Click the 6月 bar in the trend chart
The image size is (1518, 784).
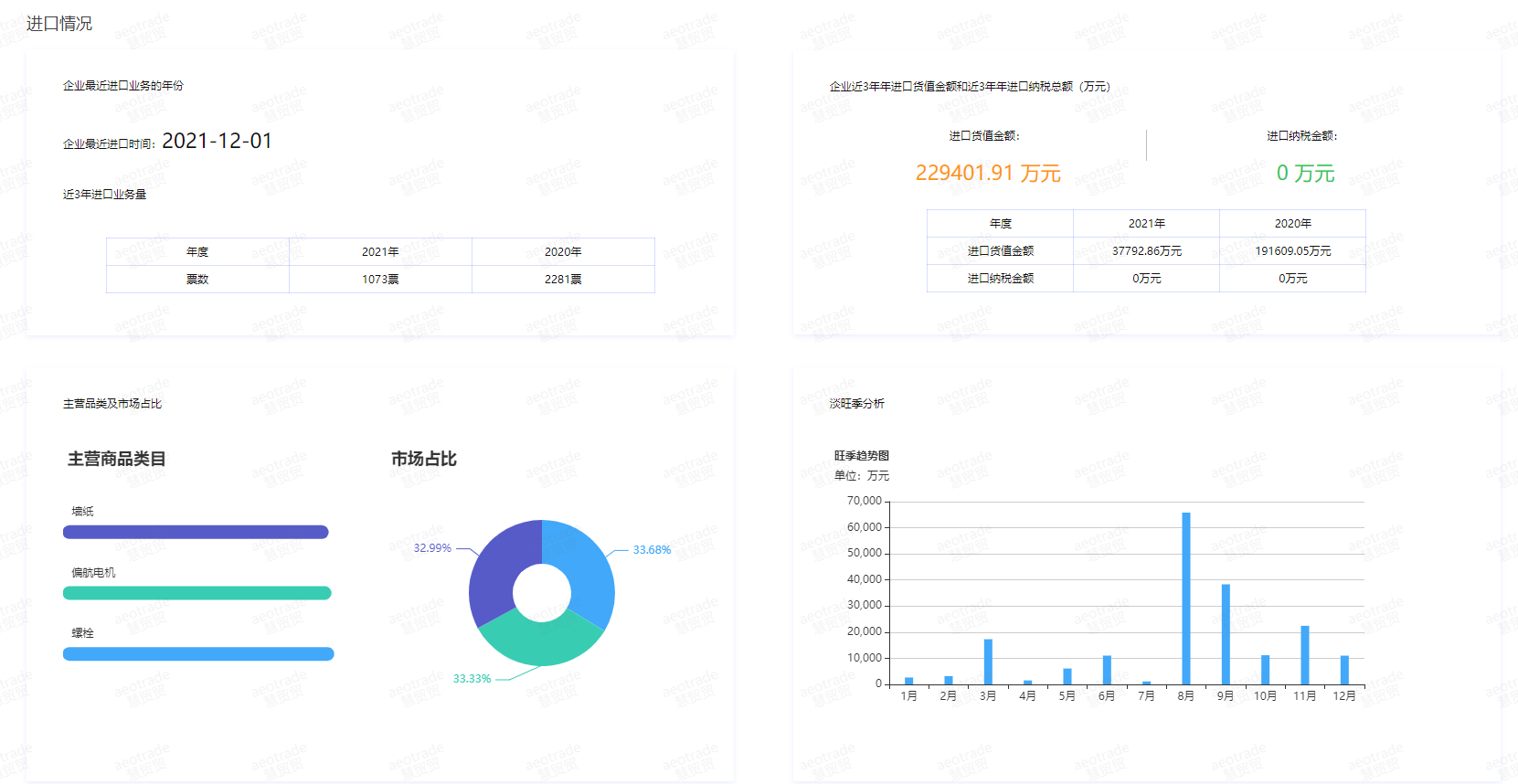(x=1107, y=670)
